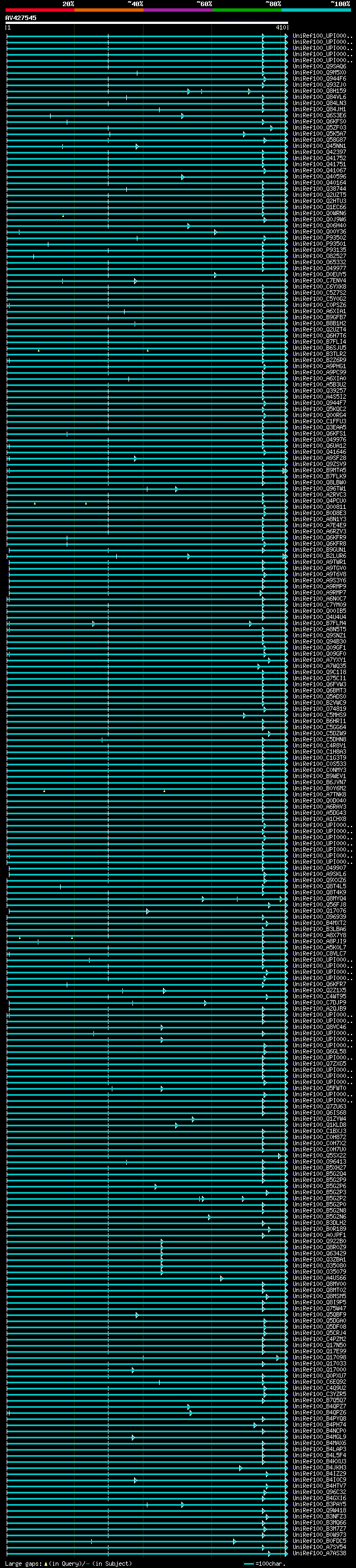Select the UniRef100_Q41067 label

click(319, 170)
